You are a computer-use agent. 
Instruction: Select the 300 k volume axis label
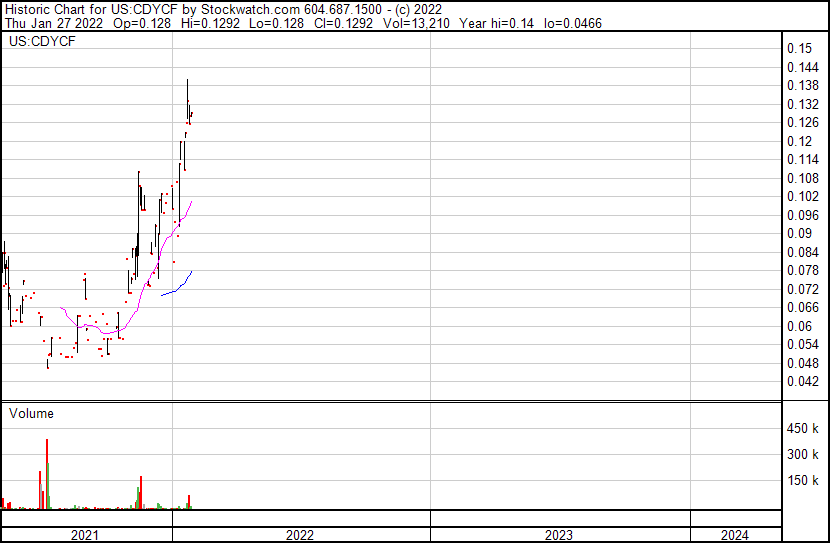[804, 455]
